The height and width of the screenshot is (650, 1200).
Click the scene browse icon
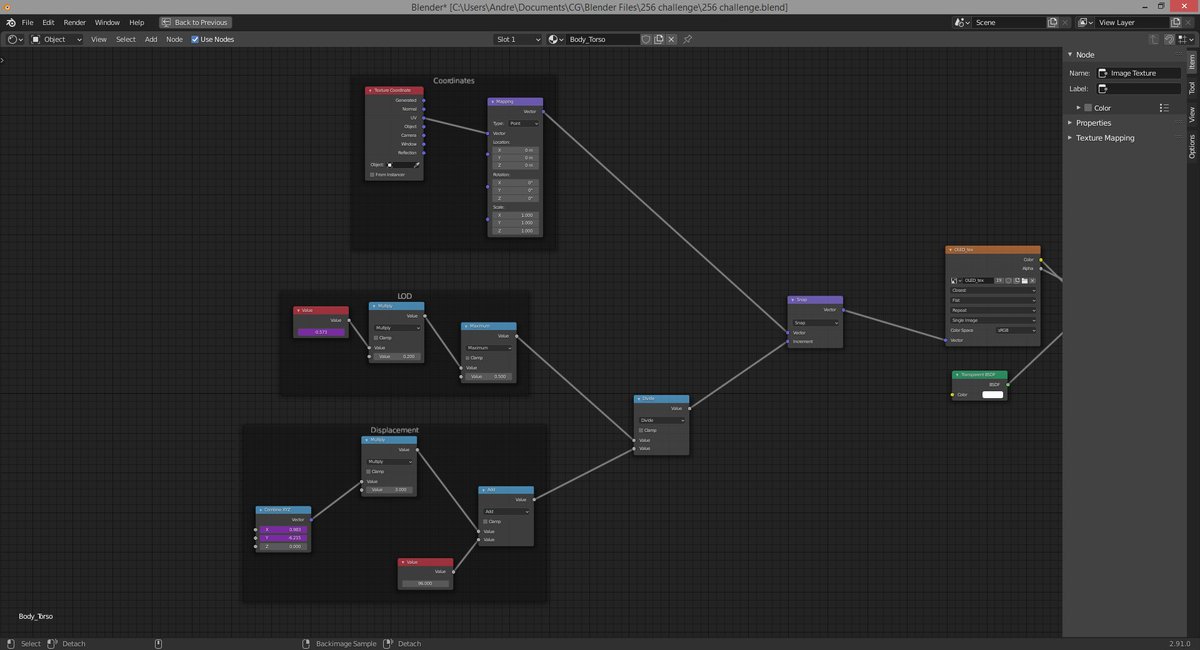962,22
